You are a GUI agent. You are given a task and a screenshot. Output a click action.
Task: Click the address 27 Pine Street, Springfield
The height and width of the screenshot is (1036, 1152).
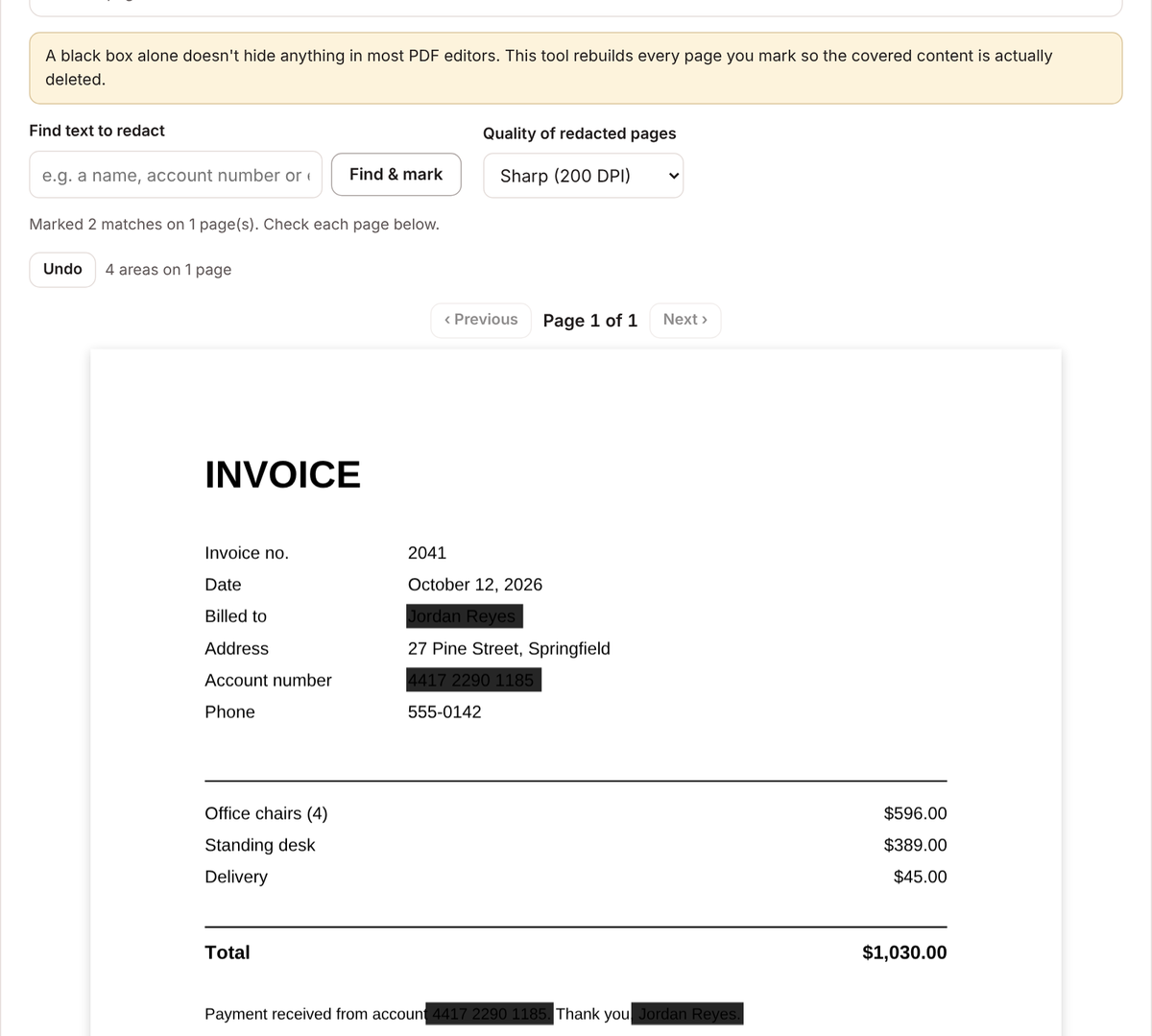pos(509,649)
